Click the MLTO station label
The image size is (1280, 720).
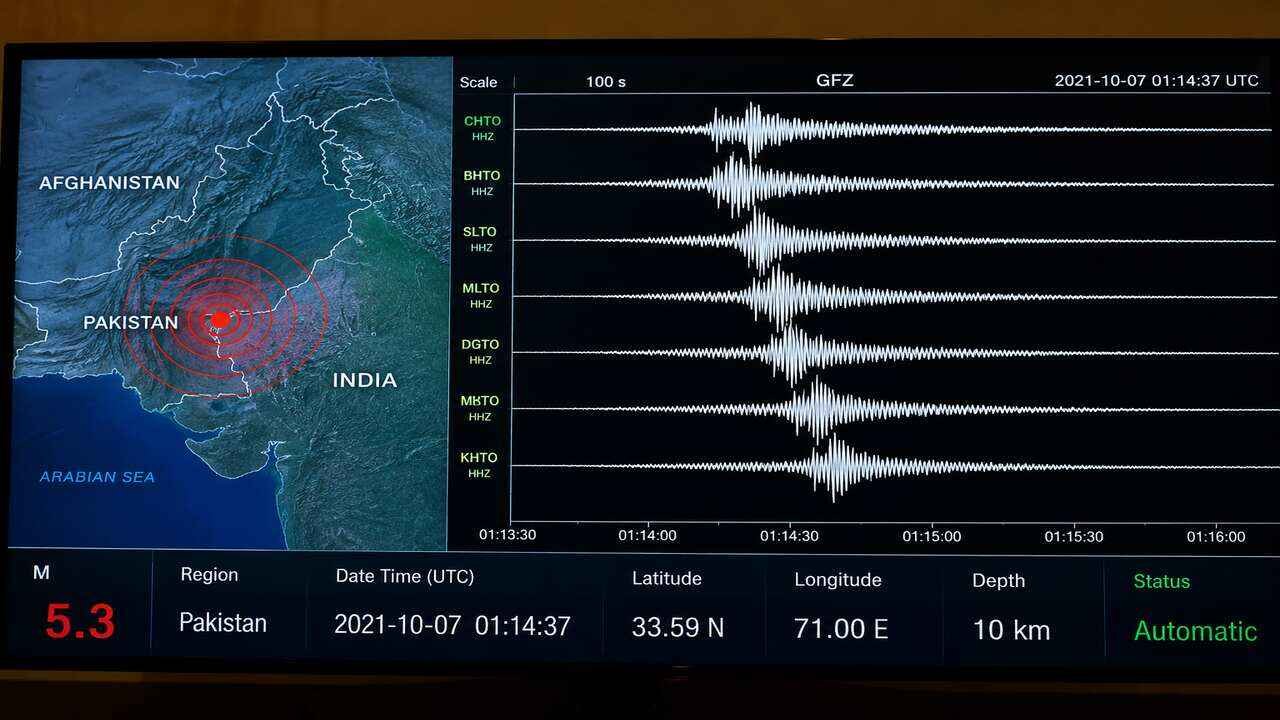point(481,288)
